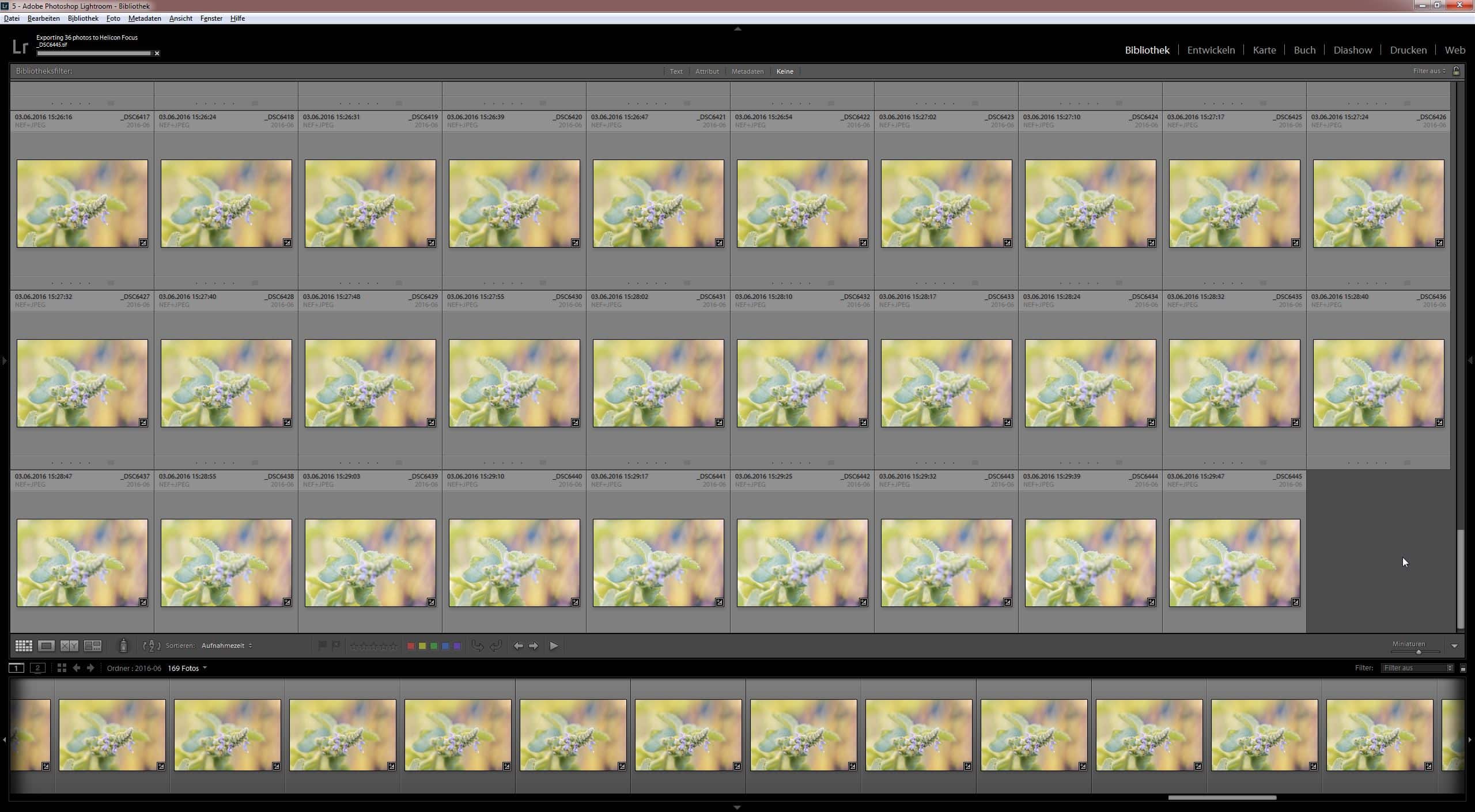Select Text in the Bibliotheksfilter bar
The width and height of the screenshot is (1475, 812).
click(676, 71)
